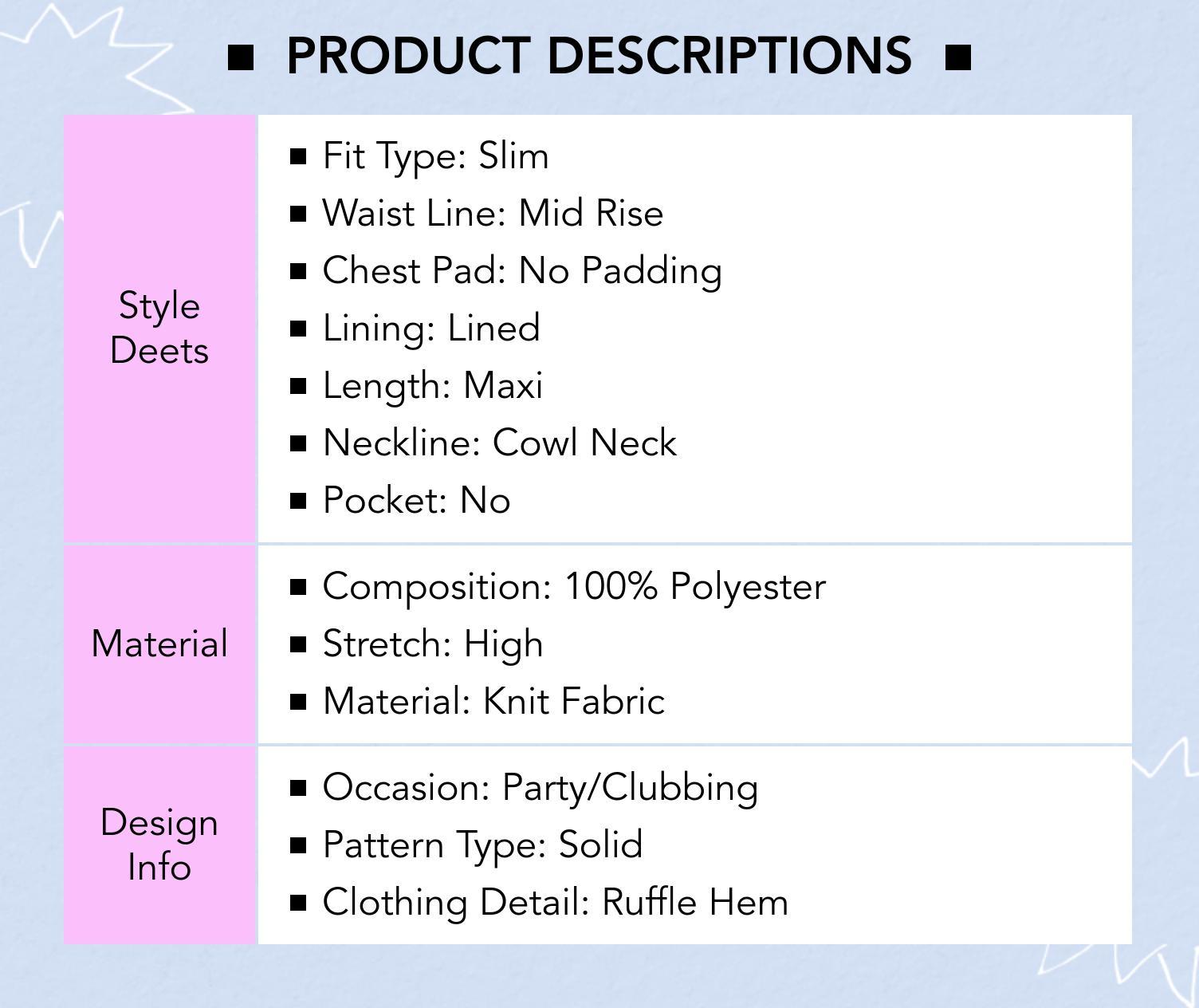Screen dimensions: 1199x1008
Task: Select the Style Deets category cell
Action: [x=159, y=328]
